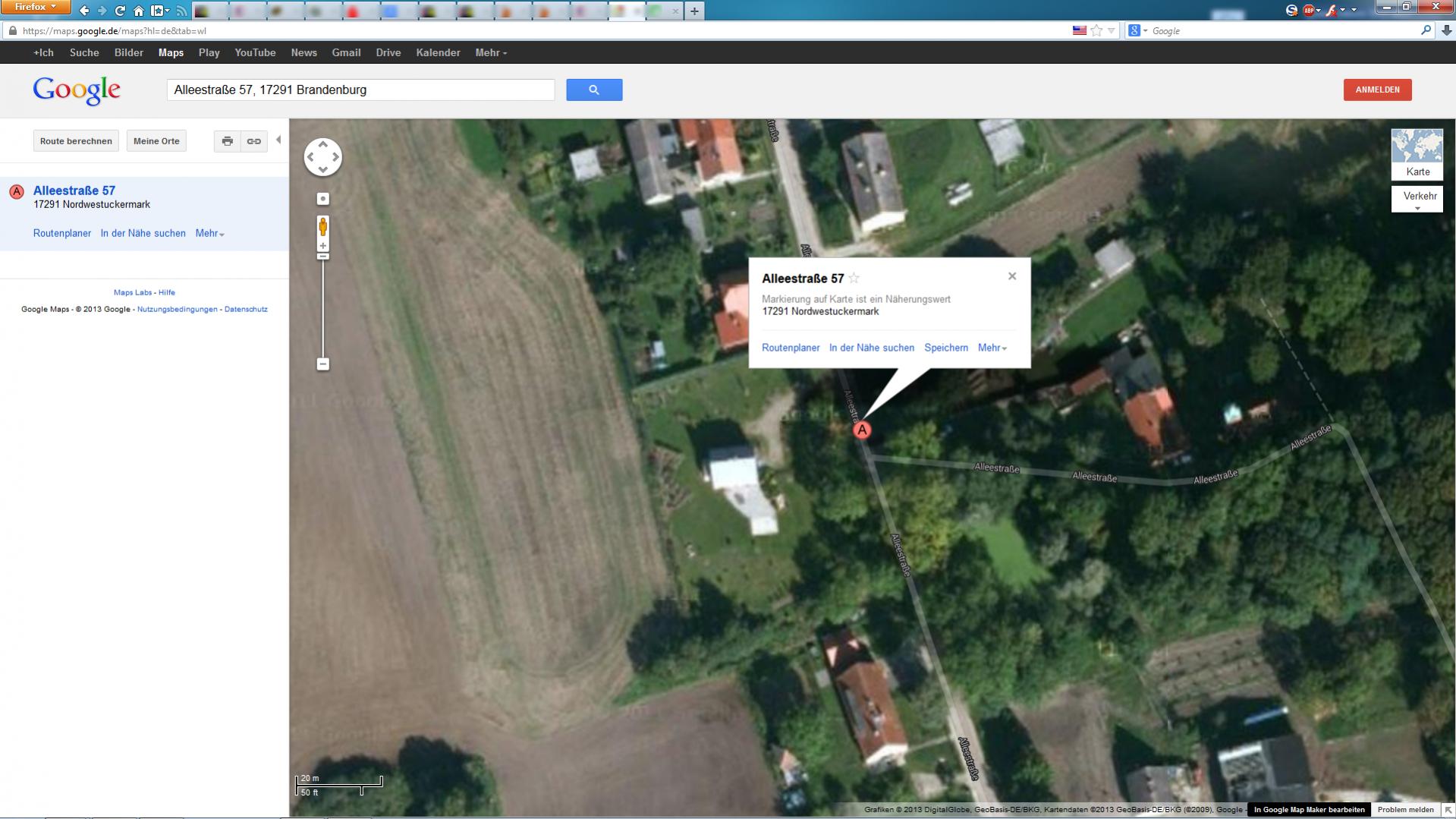Viewport: 1456px width, 819px height.
Task: Close the Alleestraße 57 info popup
Action: coord(1012,276)
